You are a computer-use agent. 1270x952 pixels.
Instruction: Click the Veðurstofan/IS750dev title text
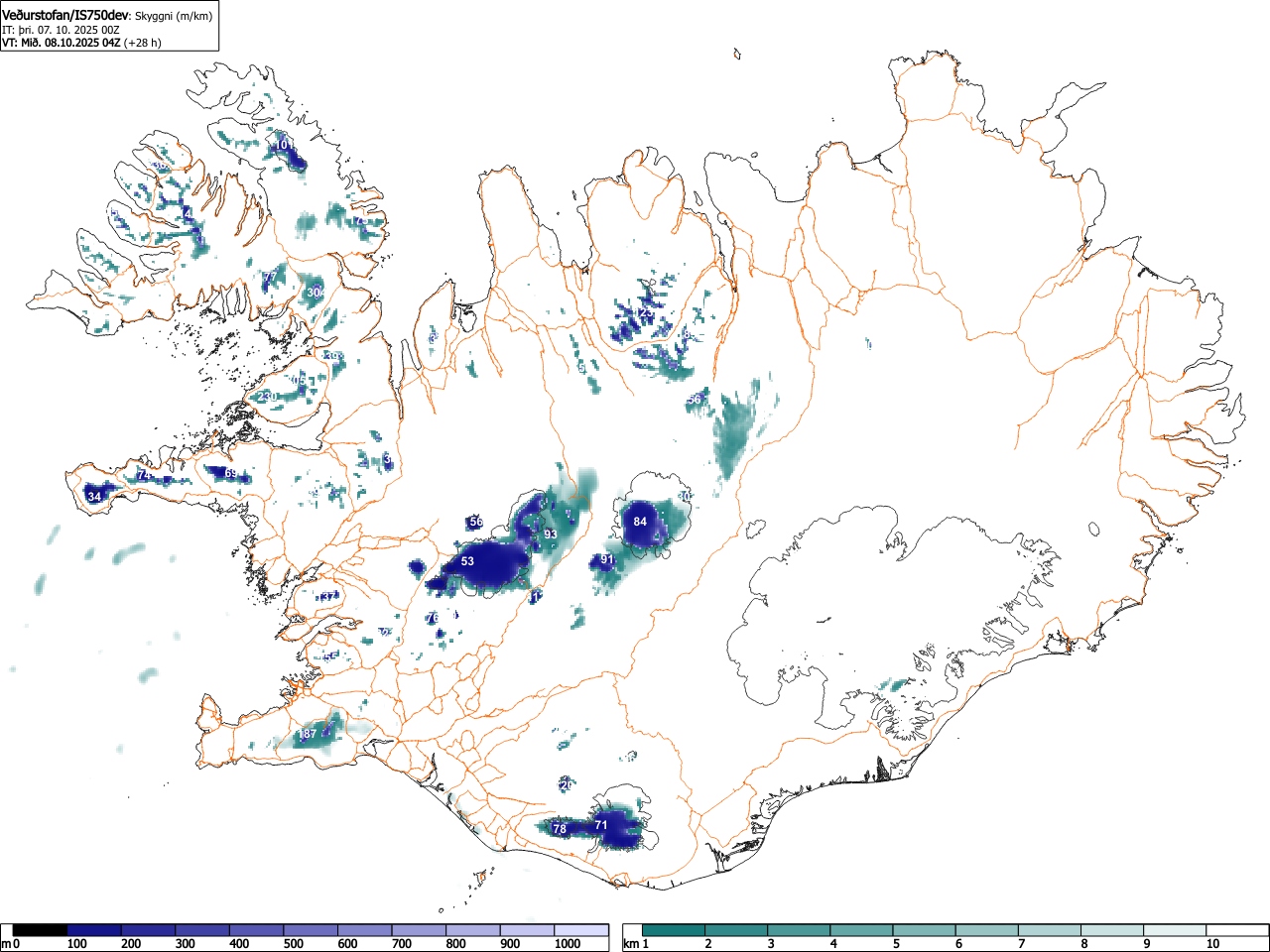(x=65, y=15)
